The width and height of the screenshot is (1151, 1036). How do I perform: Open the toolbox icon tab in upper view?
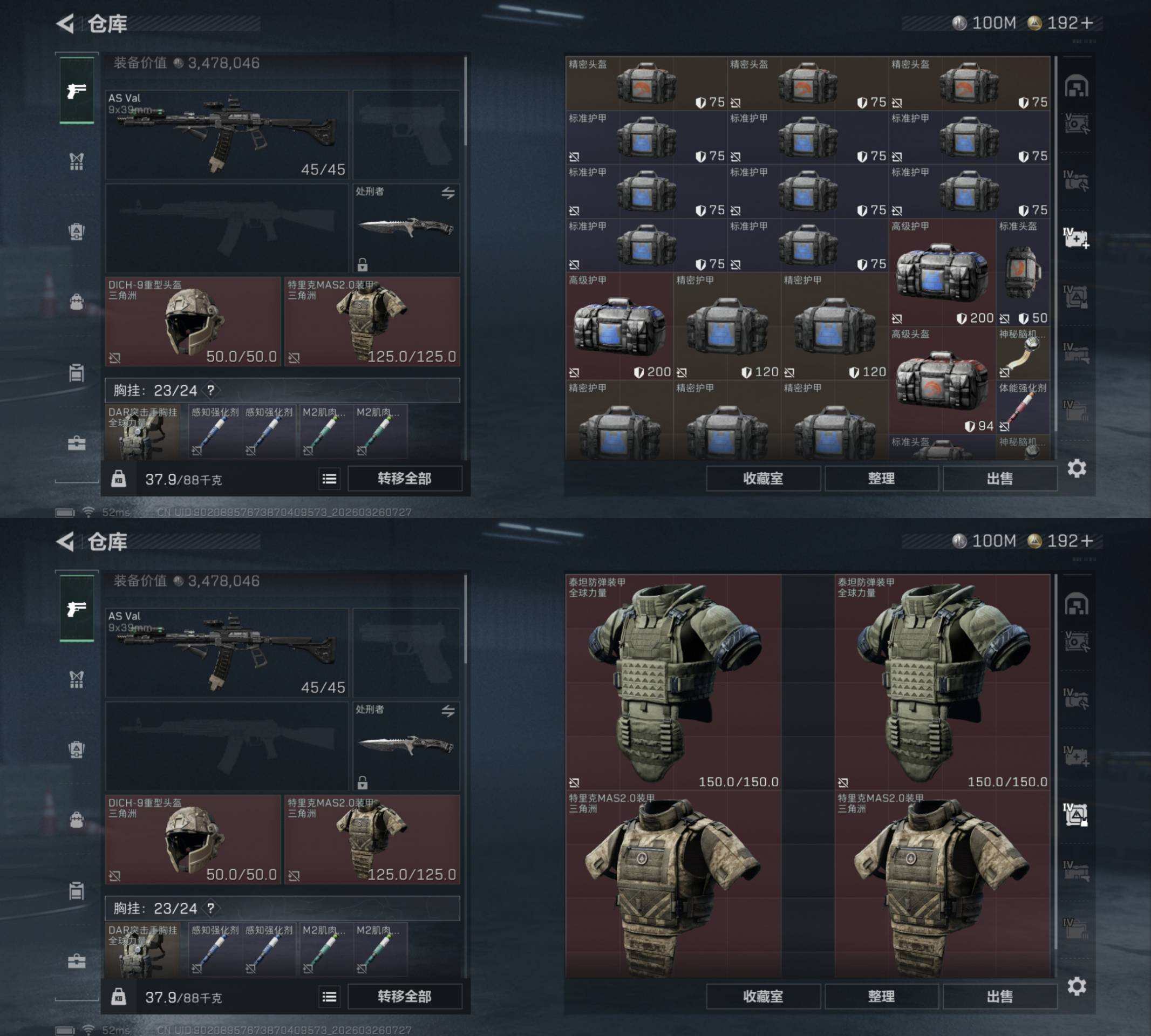click(76, 443)
